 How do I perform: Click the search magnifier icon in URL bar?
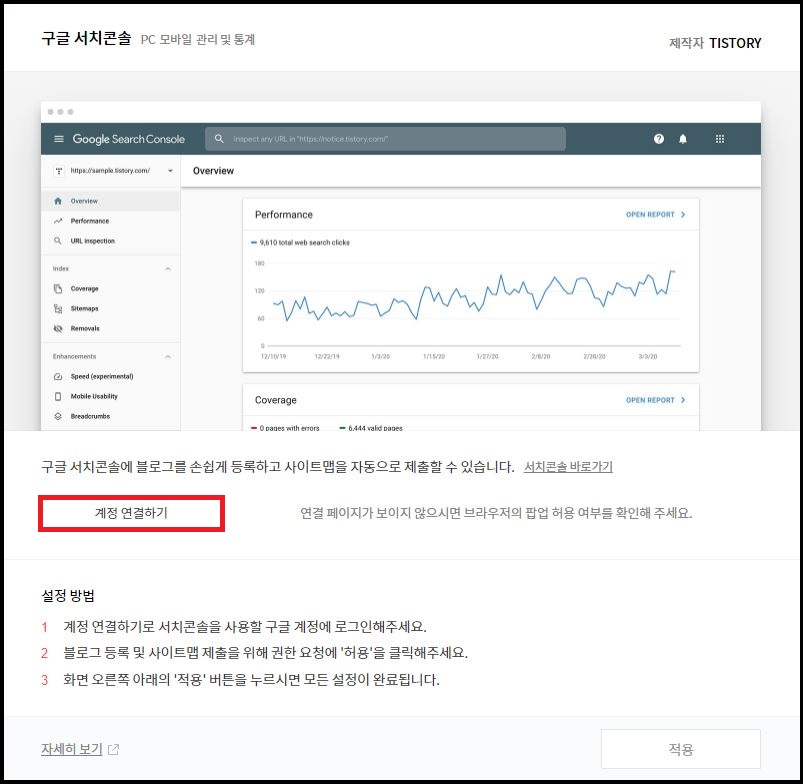coord(219,139)
